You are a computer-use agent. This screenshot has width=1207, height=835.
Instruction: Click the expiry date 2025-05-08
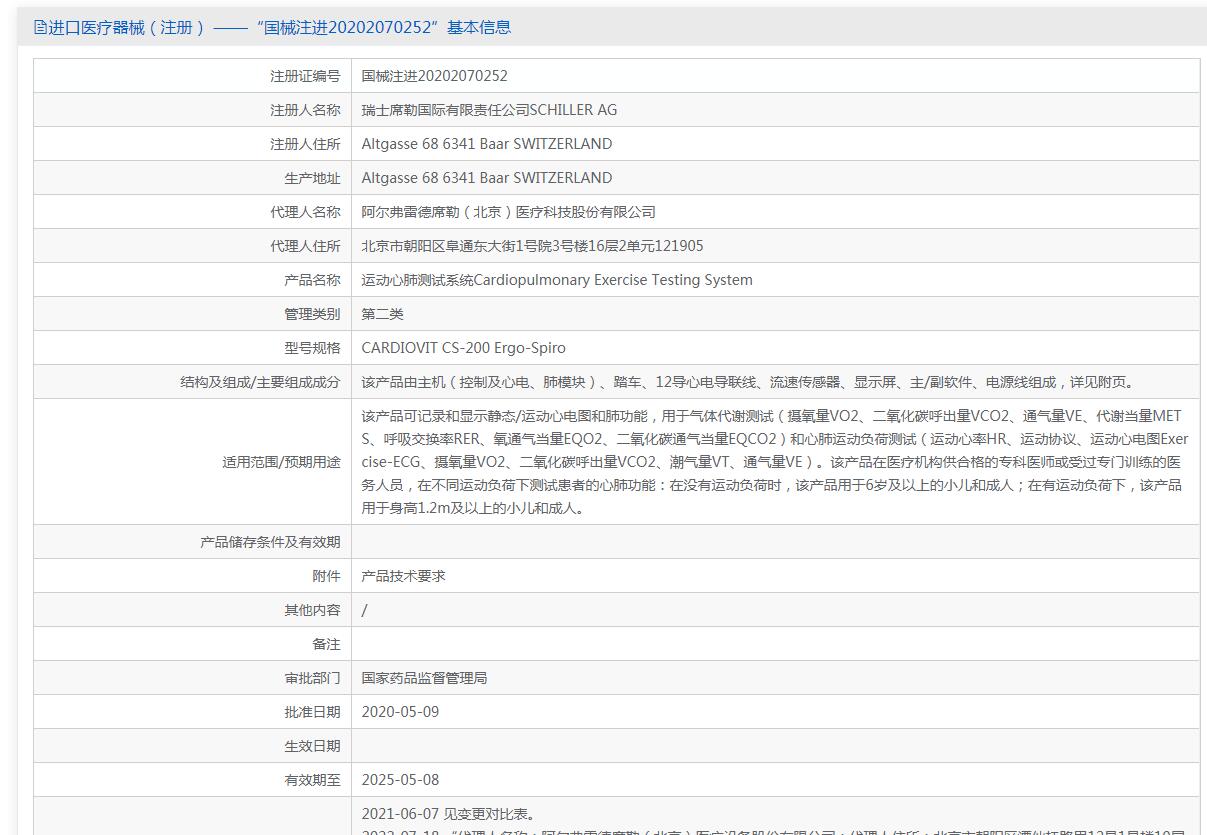(400, 780)
